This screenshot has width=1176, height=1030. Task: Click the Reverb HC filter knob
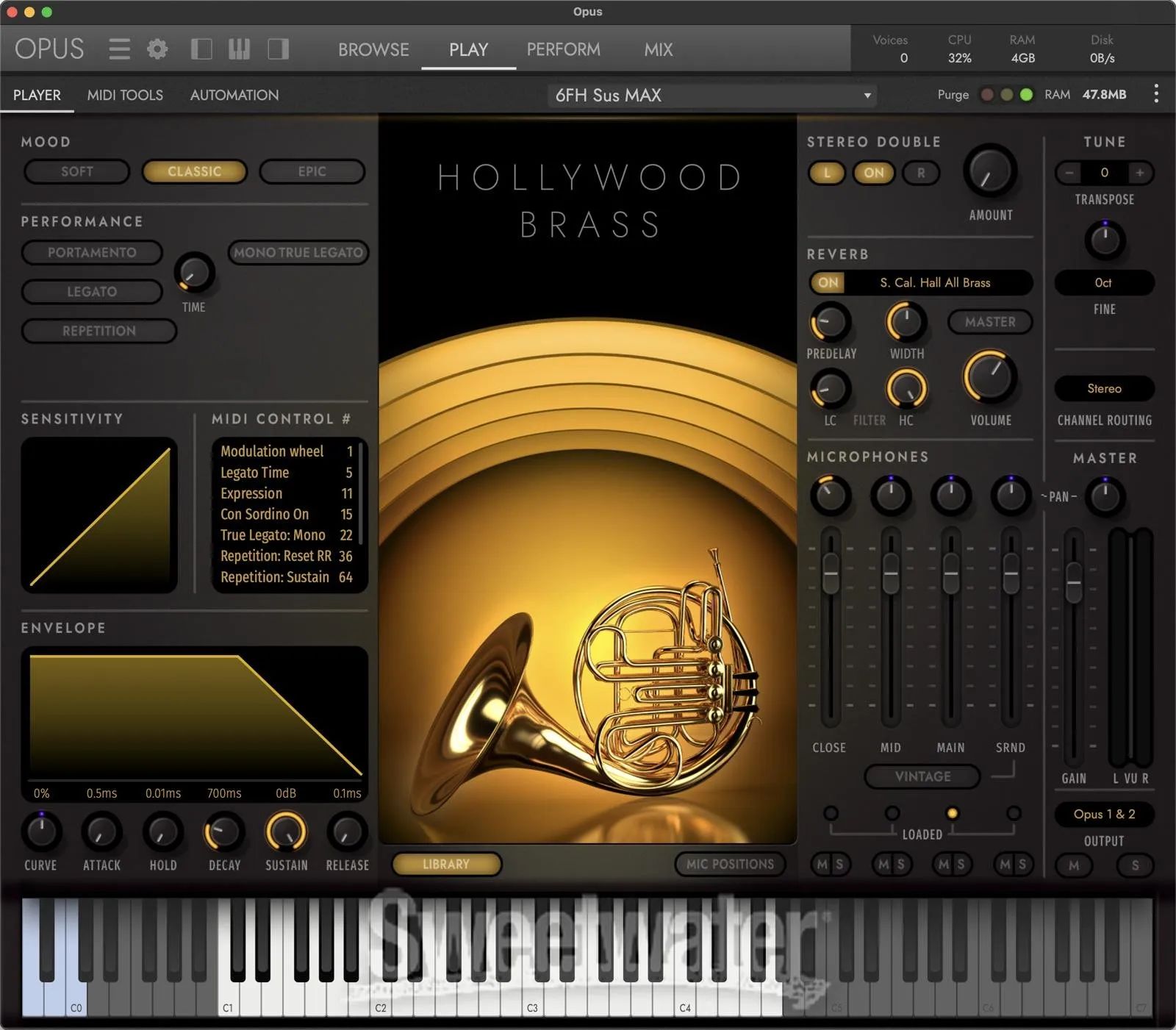906,389
